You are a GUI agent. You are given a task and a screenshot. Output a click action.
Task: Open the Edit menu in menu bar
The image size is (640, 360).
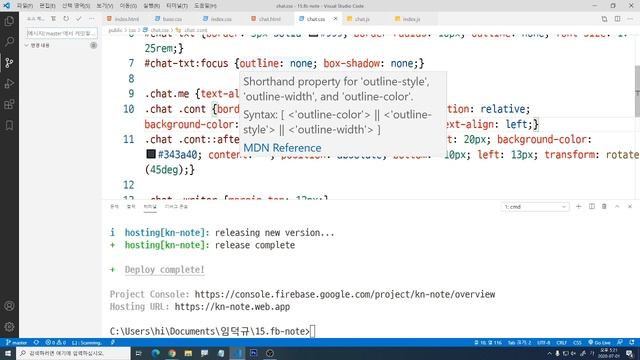coord(47,6)
